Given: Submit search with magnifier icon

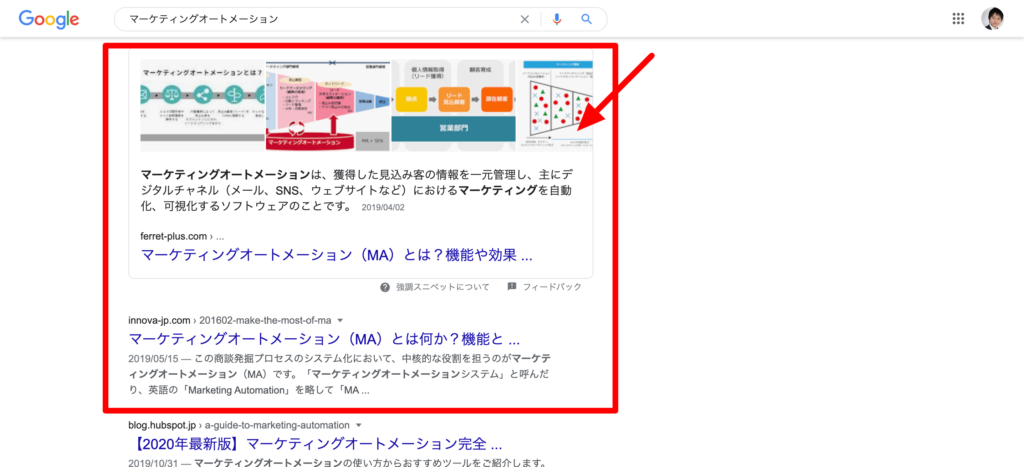Looking at the screenshot, I should point(586,19).
